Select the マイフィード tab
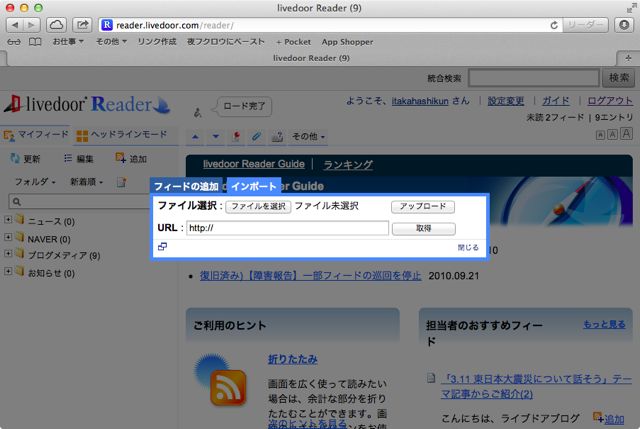Viewport: 640px width, 429px height. tap(36, 135)
